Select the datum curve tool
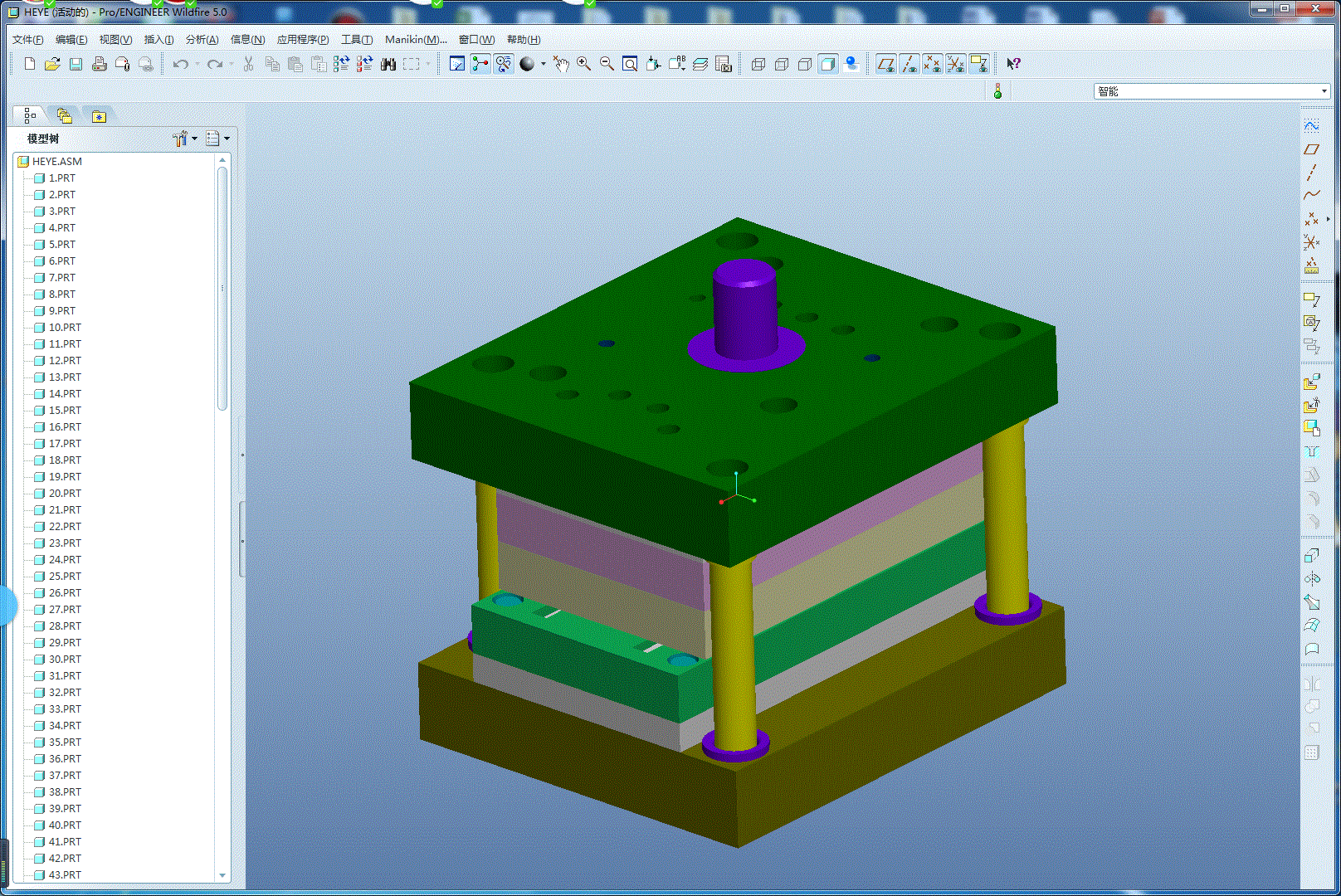 coord(1311,195)
